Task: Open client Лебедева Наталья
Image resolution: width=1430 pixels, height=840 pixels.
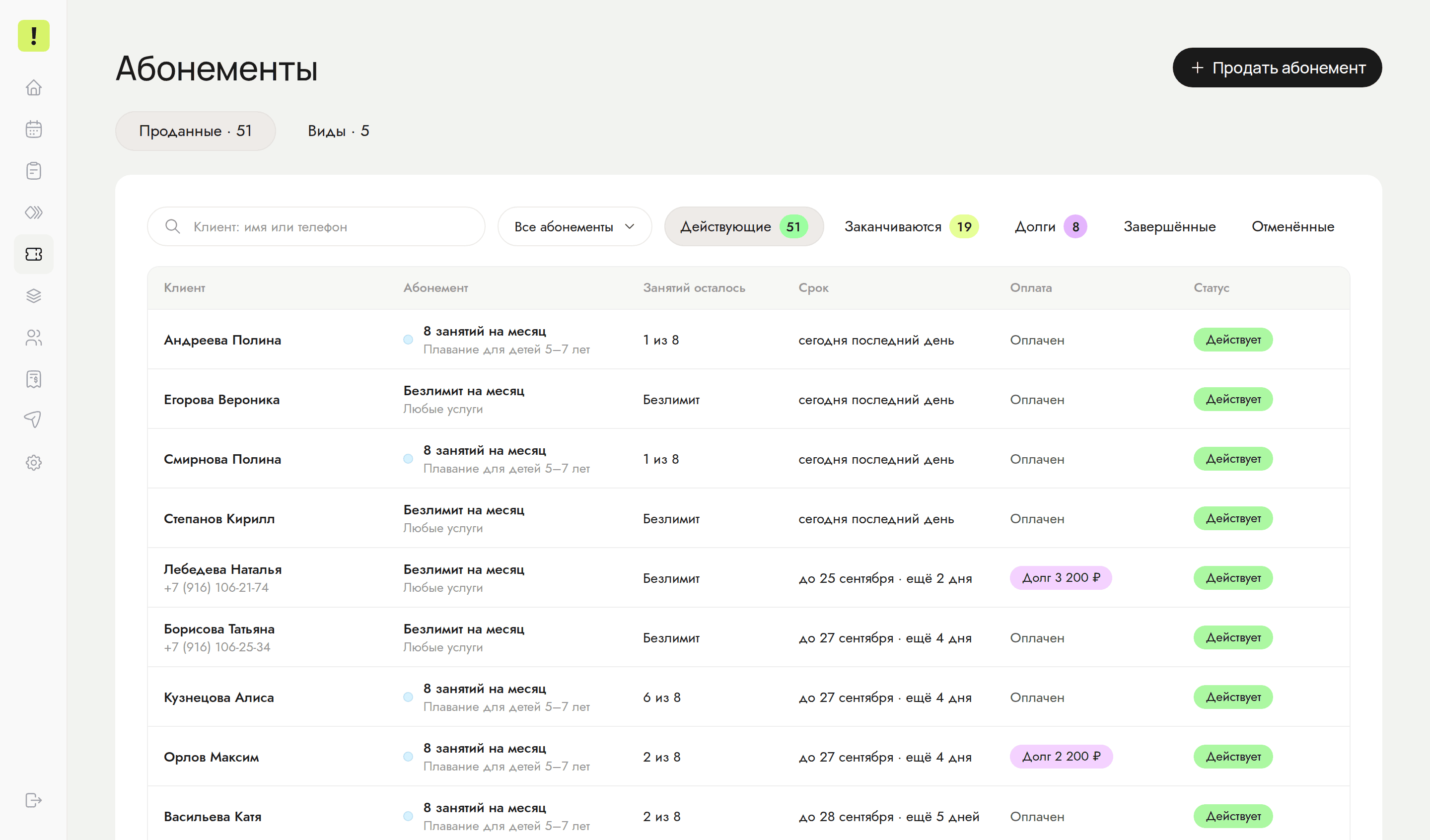Action: click(222, 569)
